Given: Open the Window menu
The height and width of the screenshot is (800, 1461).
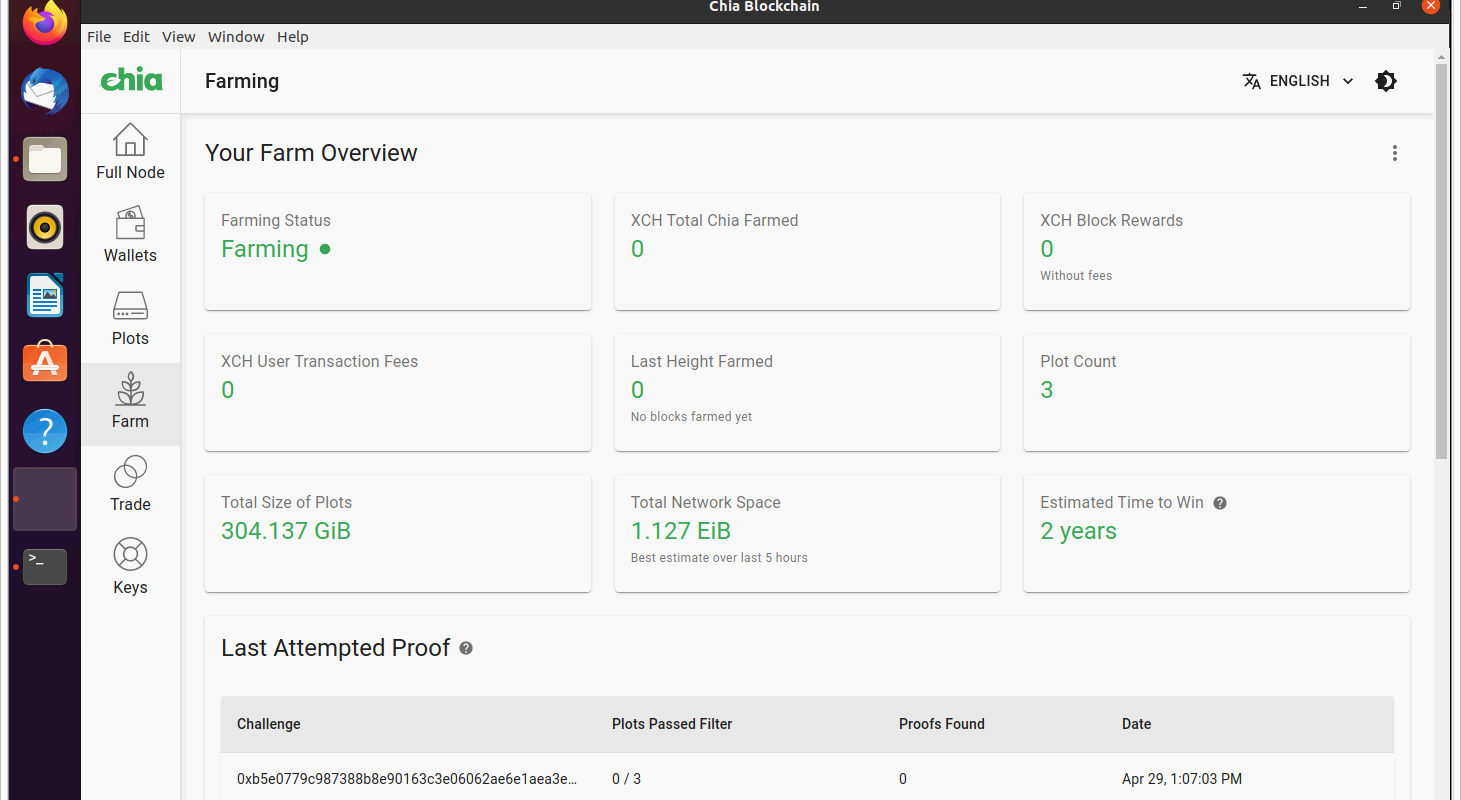Looking at the screenshot, I should coord(236,37).
